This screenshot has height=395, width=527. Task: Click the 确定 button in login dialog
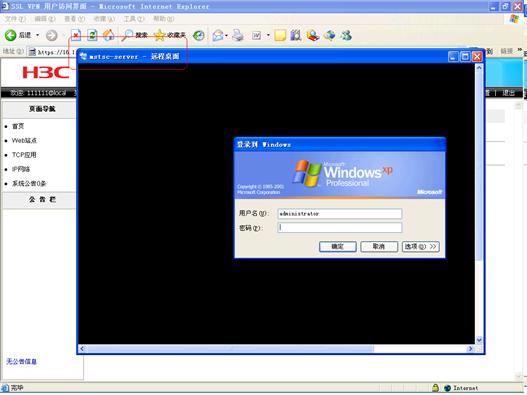pyautogui.click(x=337, y=247)
